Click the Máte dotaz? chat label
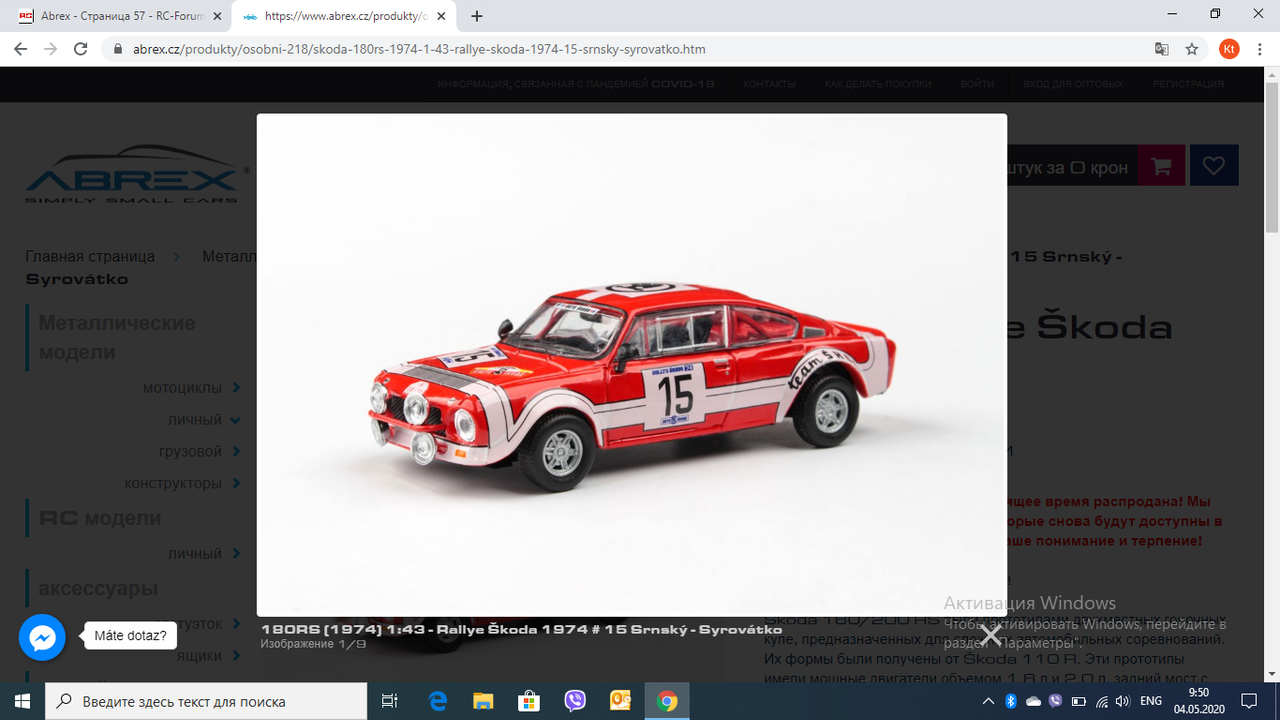The height and width of the screenshot is (720, 1280). coord(131,635)
